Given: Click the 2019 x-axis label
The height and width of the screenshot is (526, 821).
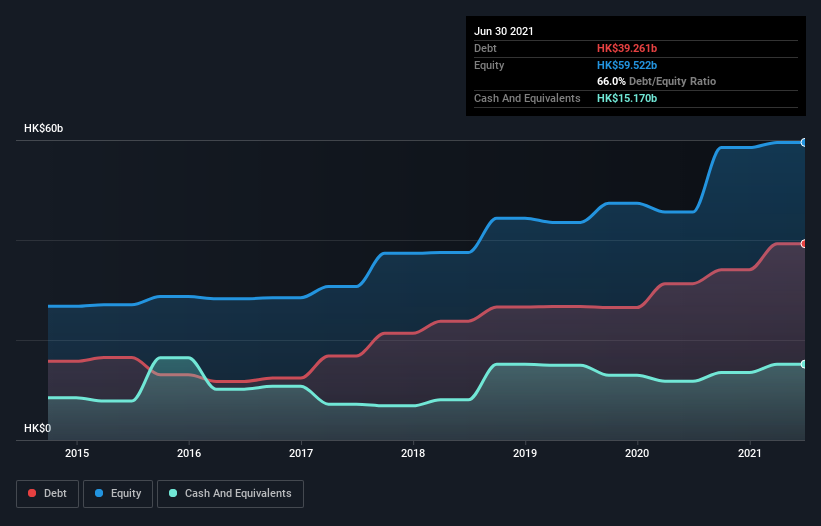Looking at the screenshot, I should tap(525, 453).
